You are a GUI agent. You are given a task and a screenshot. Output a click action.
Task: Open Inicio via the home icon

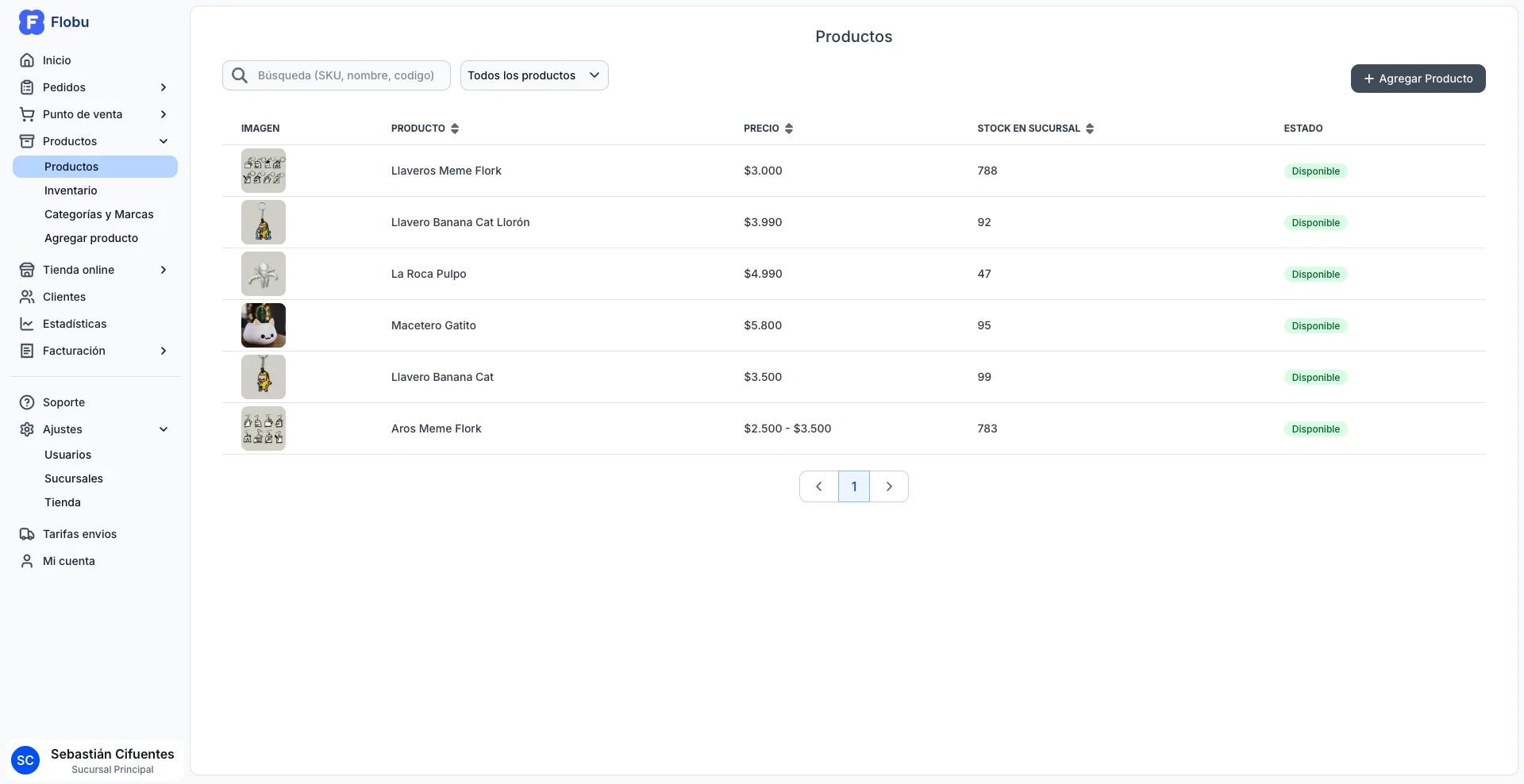tap(27, 60)
